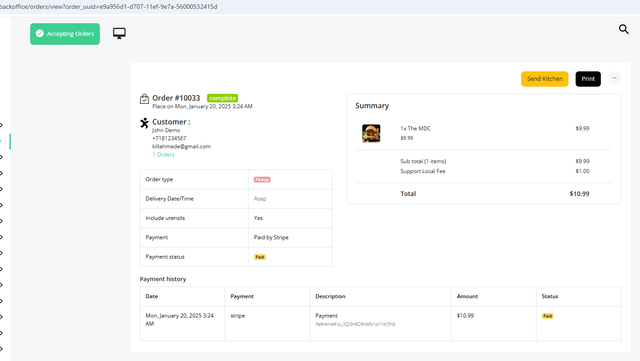Click the stripe cell in Payment history

267,323
